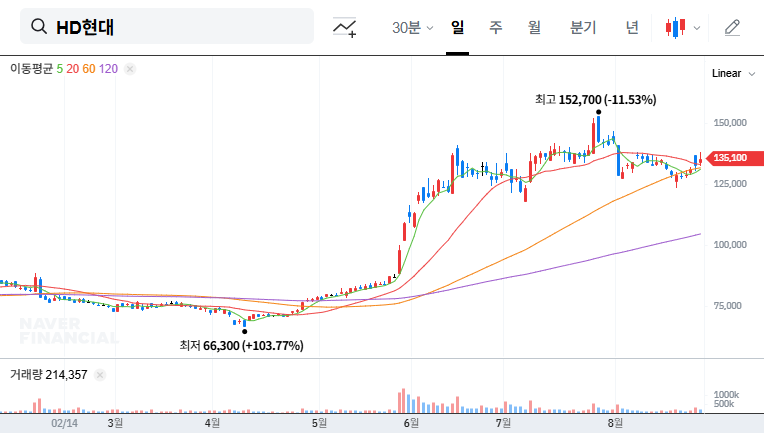
Task: Remove the 이동평균 moving average indicator
Action: tap(130, 69)
